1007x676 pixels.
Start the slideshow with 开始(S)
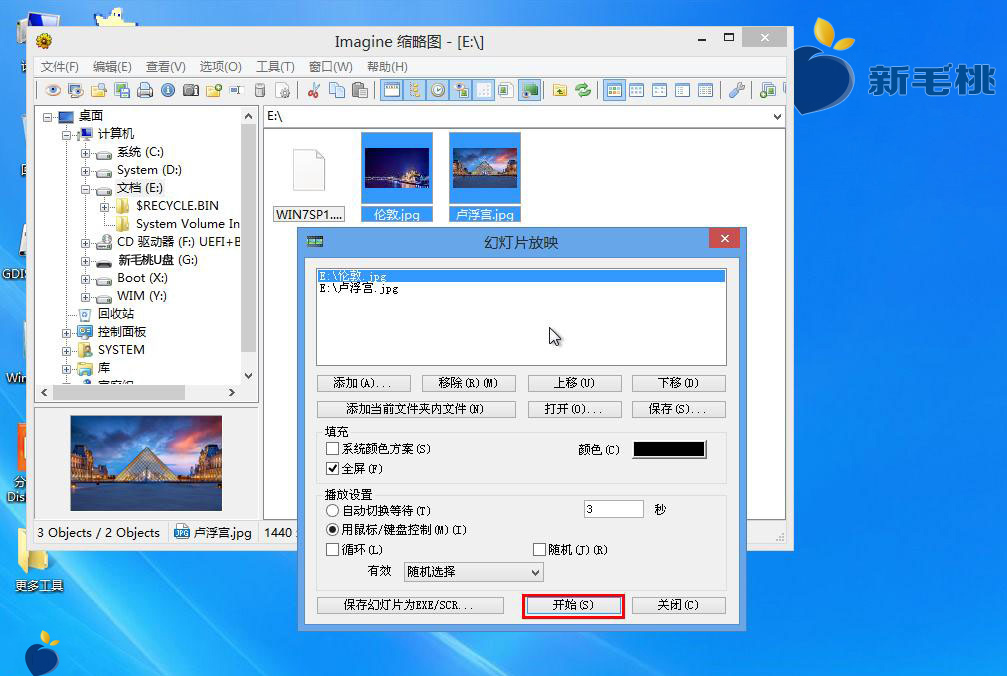click(x=574, y=605)
